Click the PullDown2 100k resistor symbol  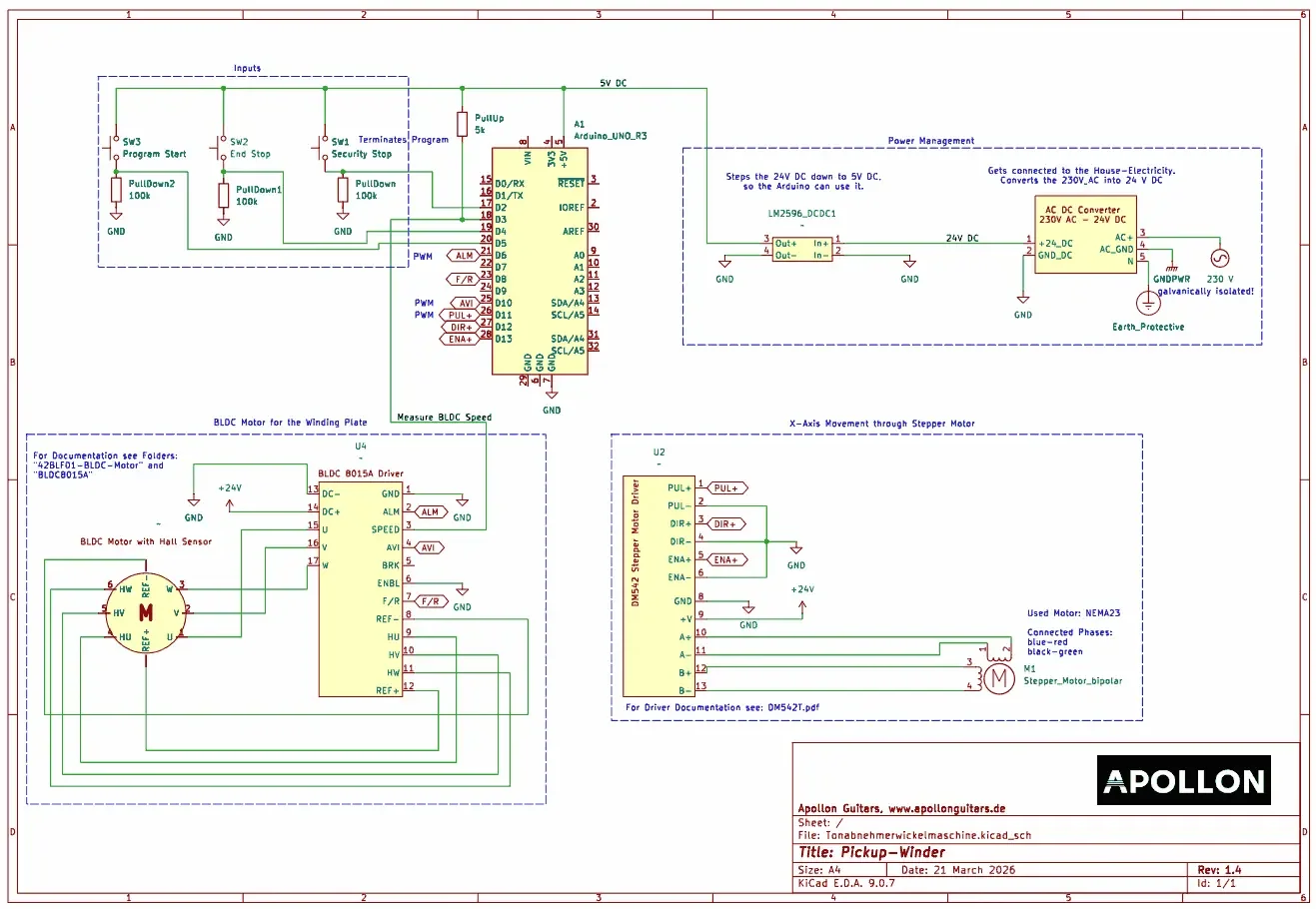tap(116, 190)
